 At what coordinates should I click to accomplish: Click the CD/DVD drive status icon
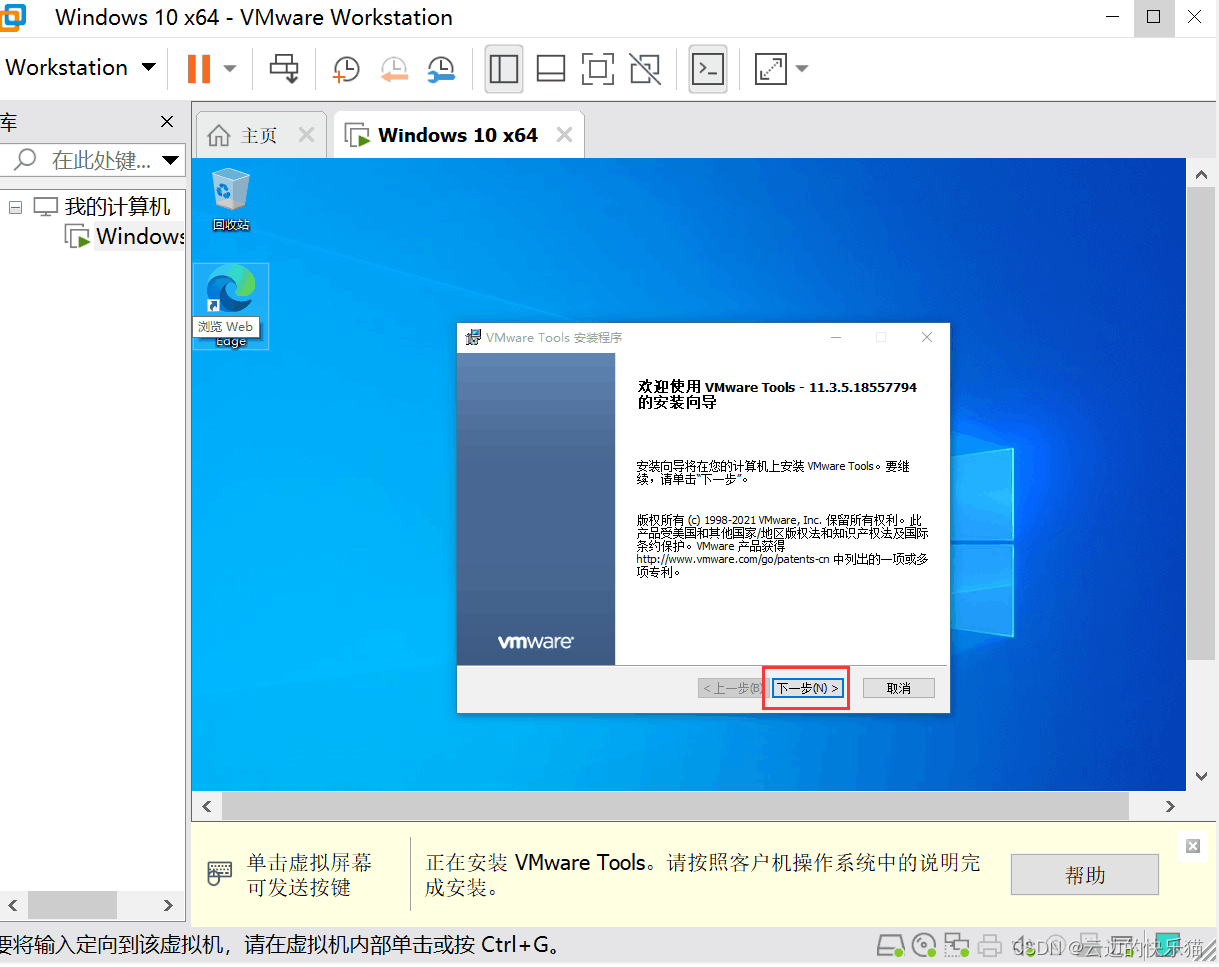(x=924, y=944)
